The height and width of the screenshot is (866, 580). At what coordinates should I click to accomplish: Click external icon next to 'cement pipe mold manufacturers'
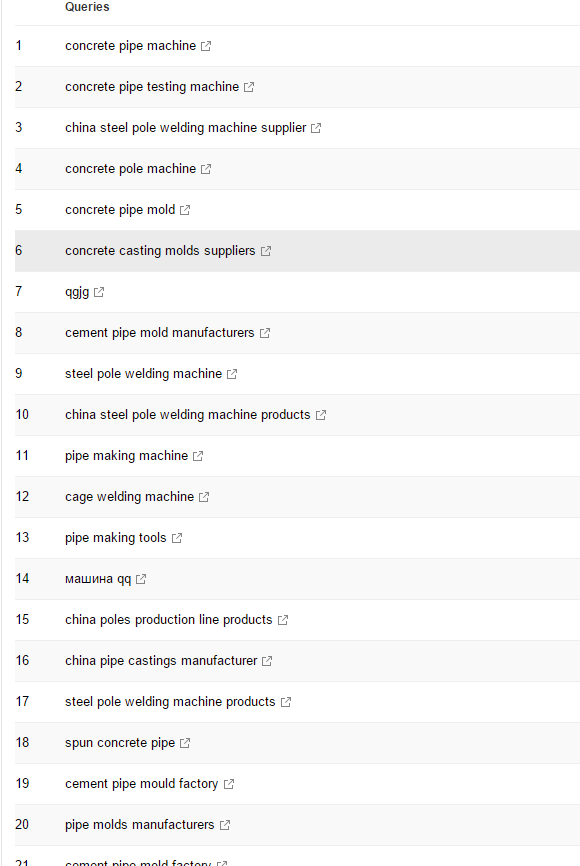coord(265,333)
